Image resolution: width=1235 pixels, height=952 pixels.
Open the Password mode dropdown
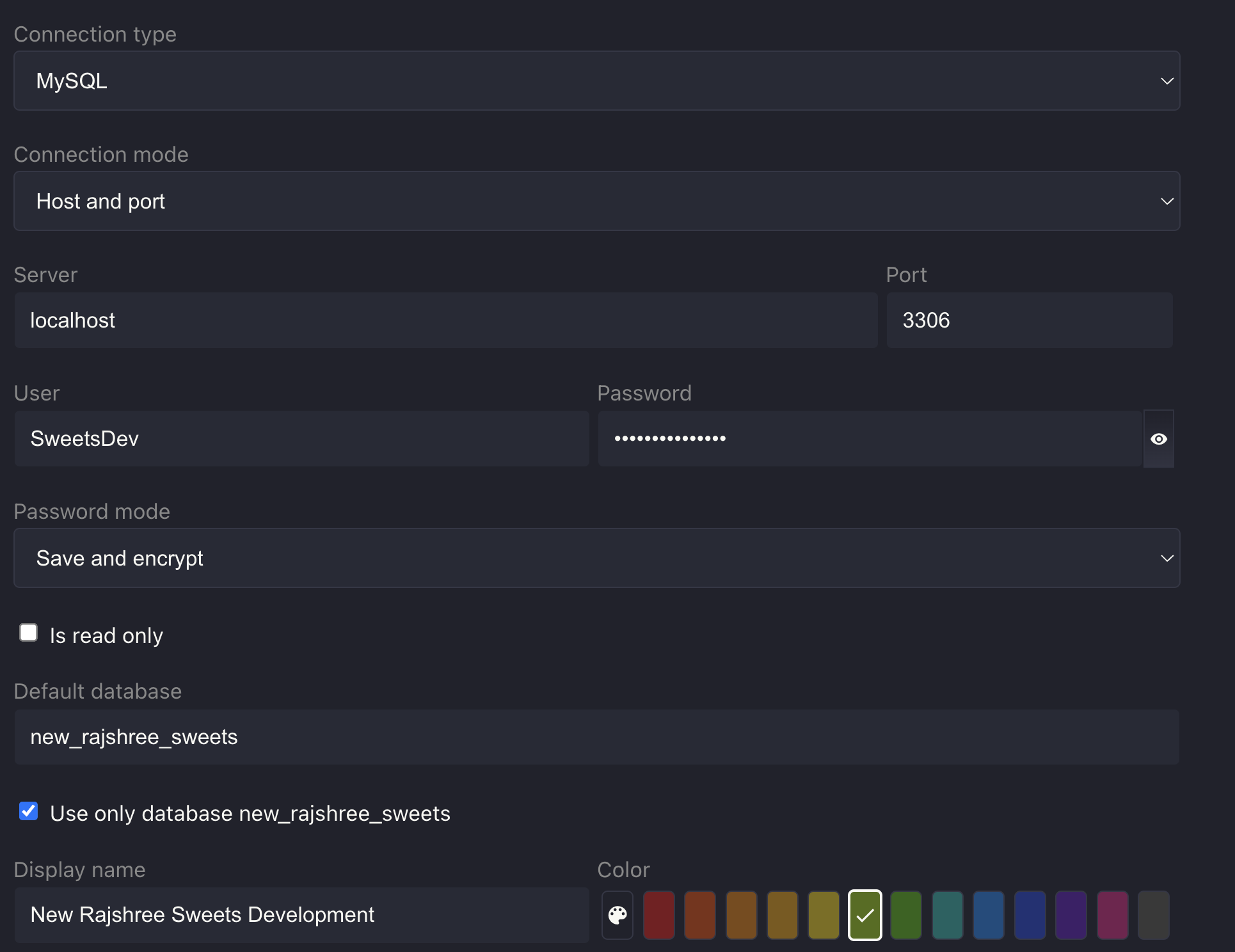(x=596, y=559)
